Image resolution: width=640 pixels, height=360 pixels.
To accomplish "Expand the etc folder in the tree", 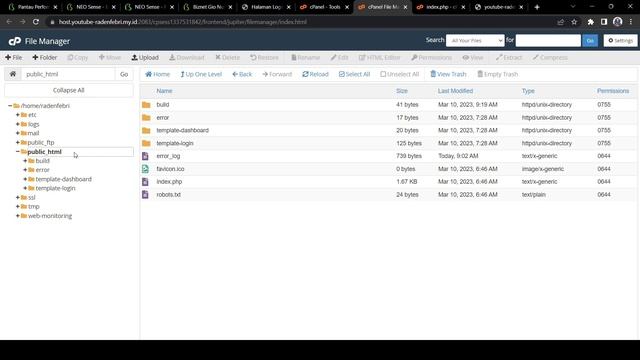I will click(18, 115).
